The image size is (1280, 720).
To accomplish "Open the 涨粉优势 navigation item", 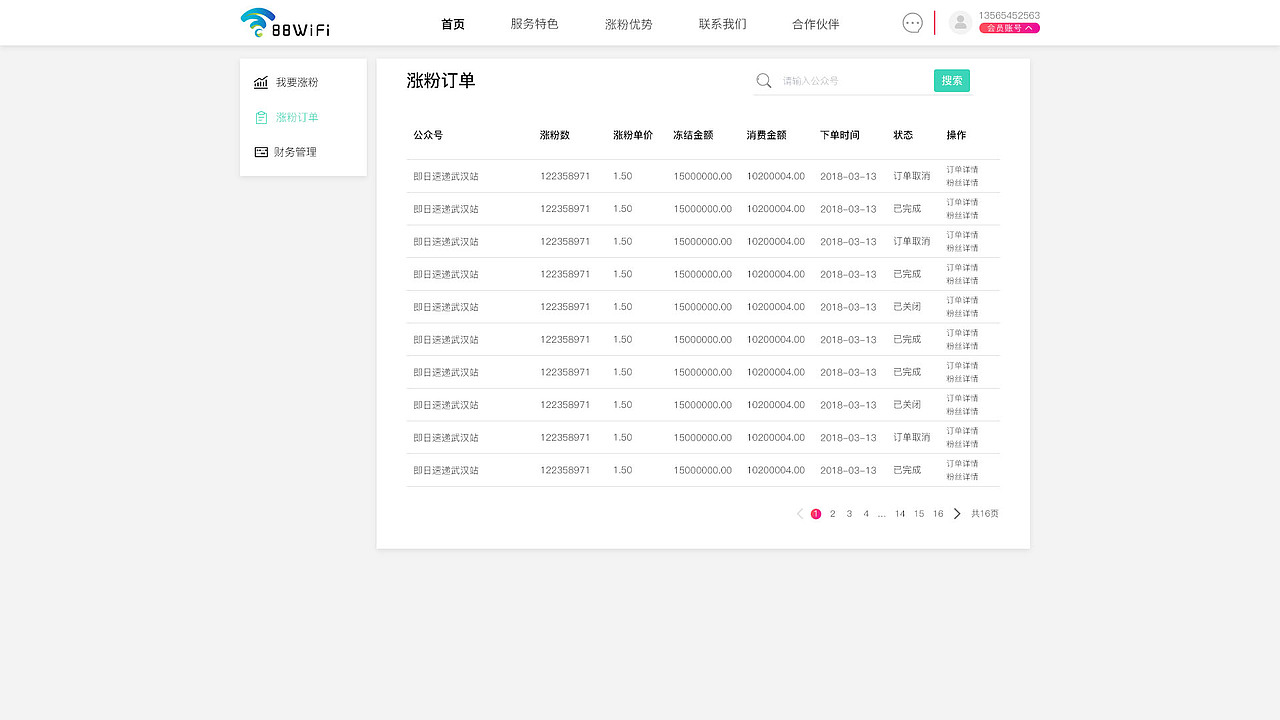I will 628,23.
